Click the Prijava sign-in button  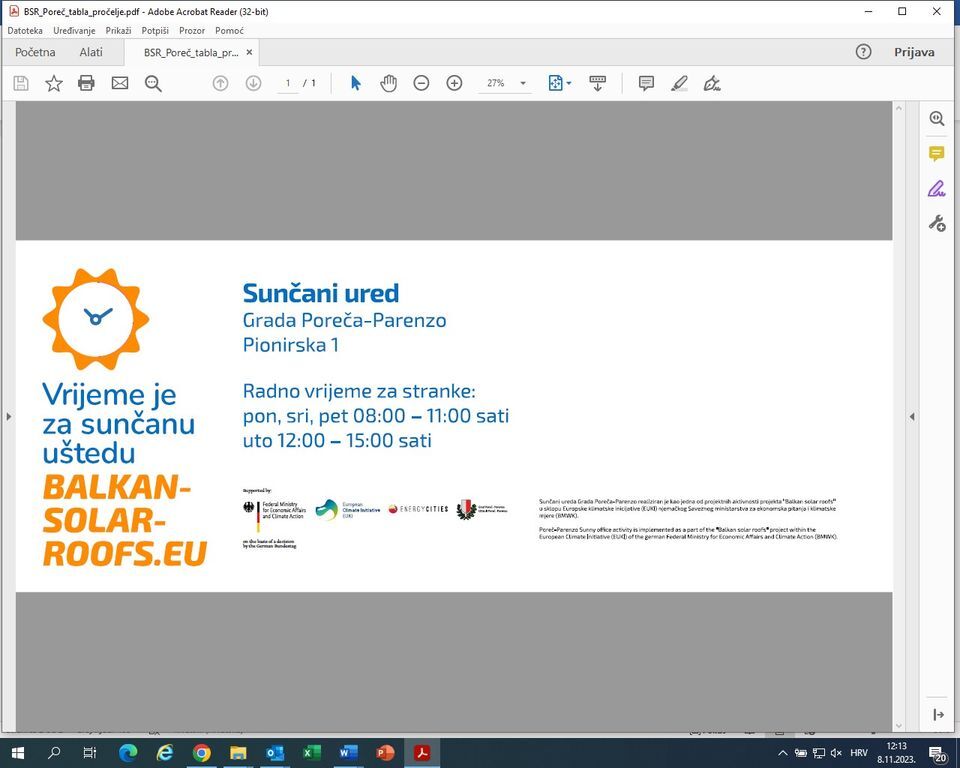coord(914,52)
